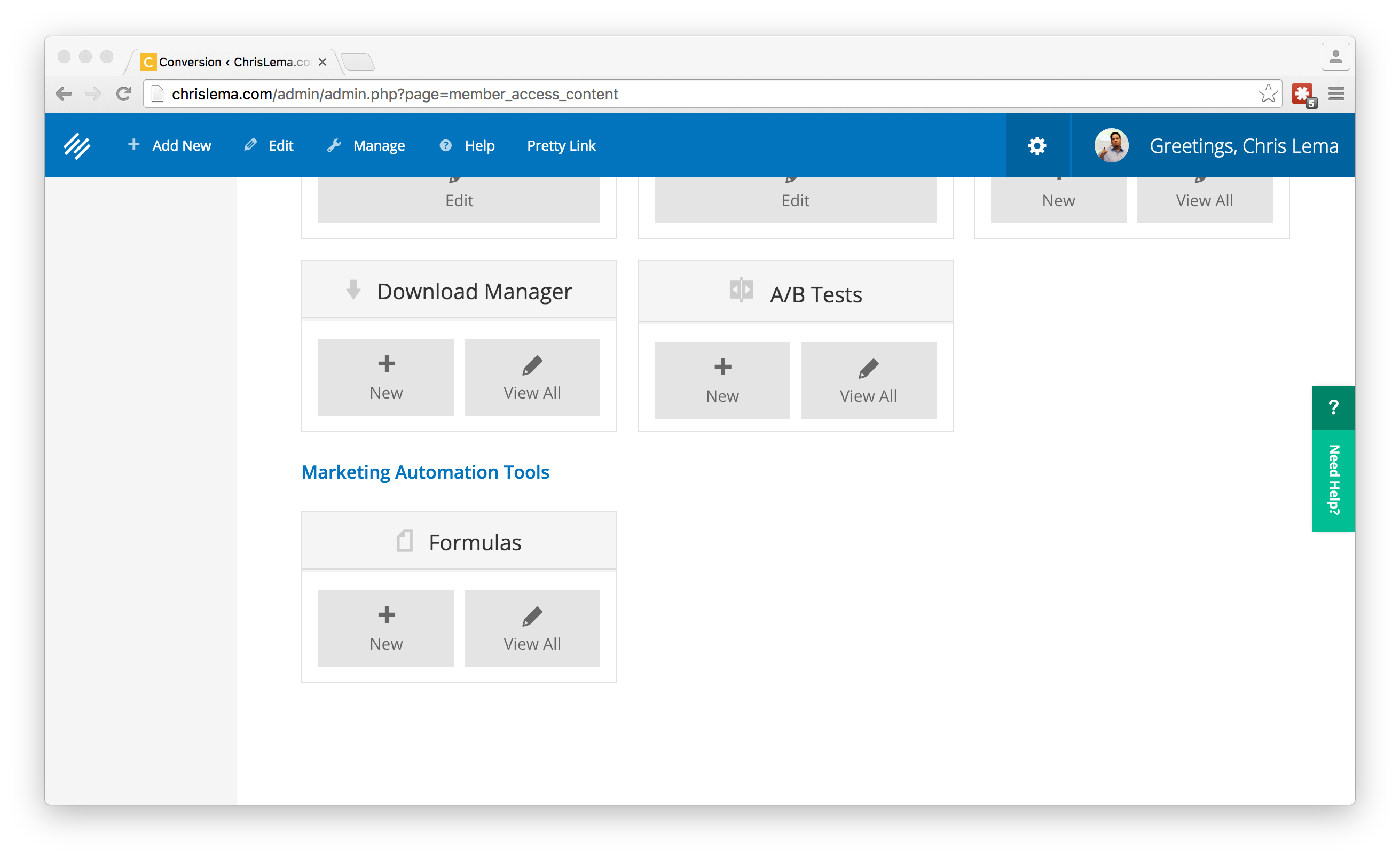Click the download arrow icon on Download Manager panel
The height and width of the screenshot is (858, 1400).
coord(353,290)
